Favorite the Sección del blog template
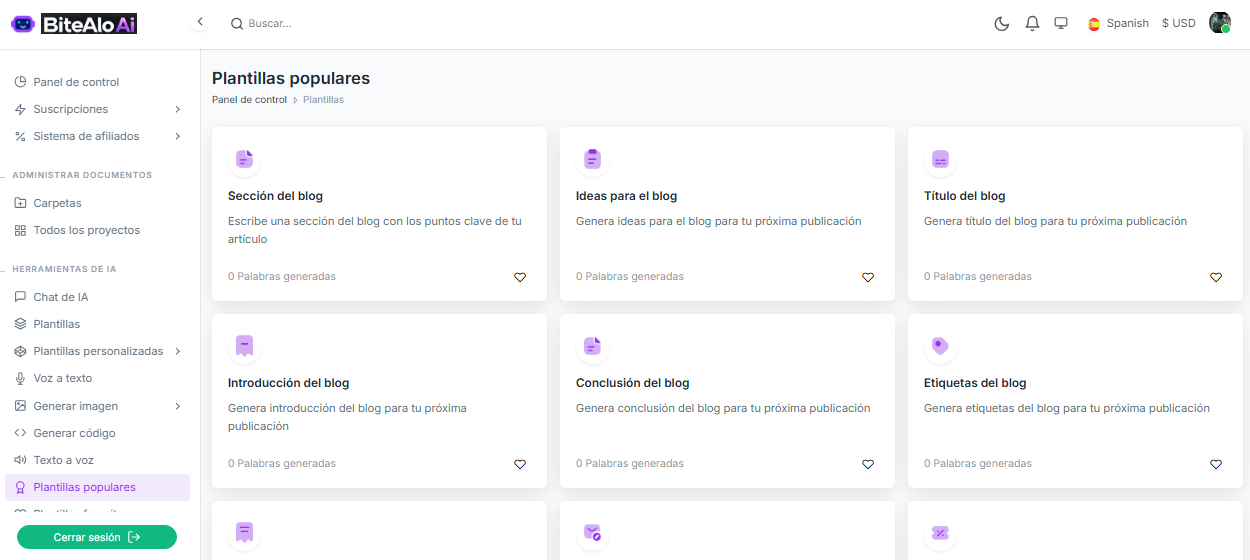 point(520,277)
